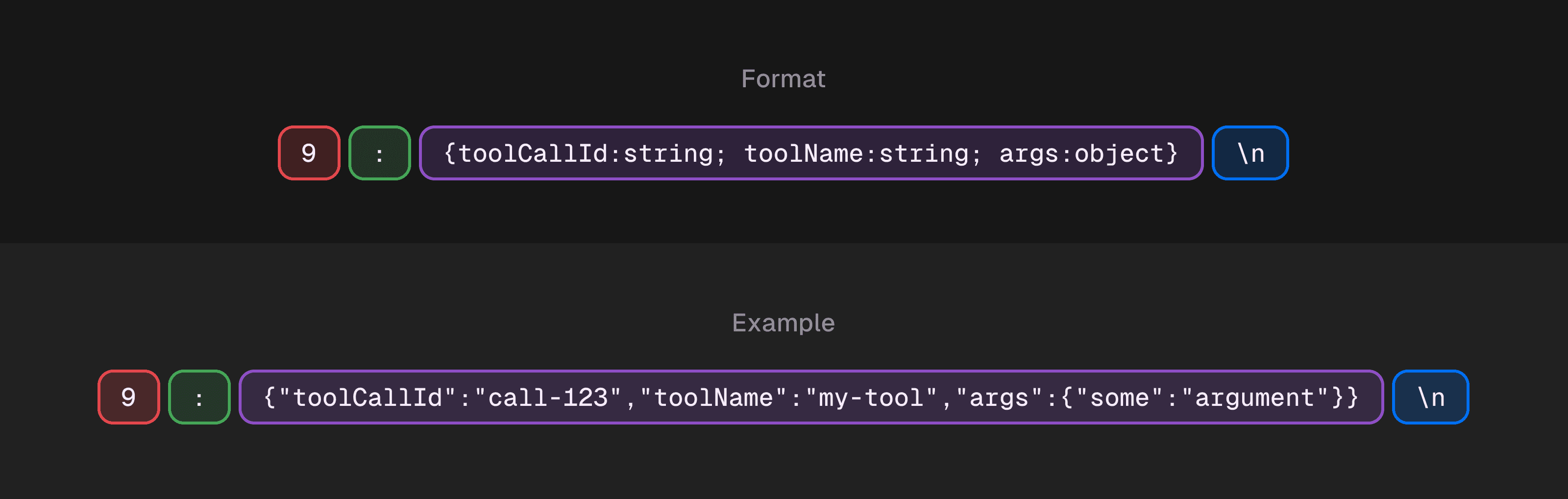Select the "some" key in example JSON
Viewport: 1568px width, 499px height.
(x=1119, y=398)
